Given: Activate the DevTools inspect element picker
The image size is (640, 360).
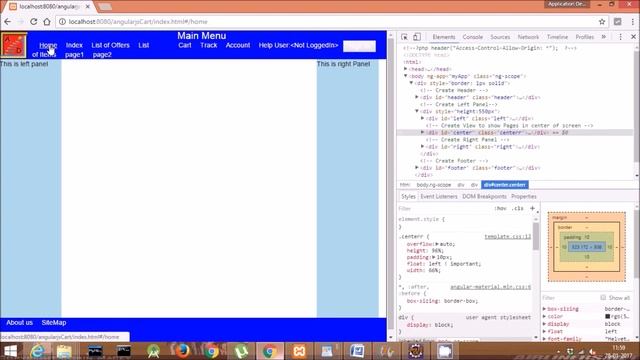Looking at the screenshot, I should tap(404, 37).
